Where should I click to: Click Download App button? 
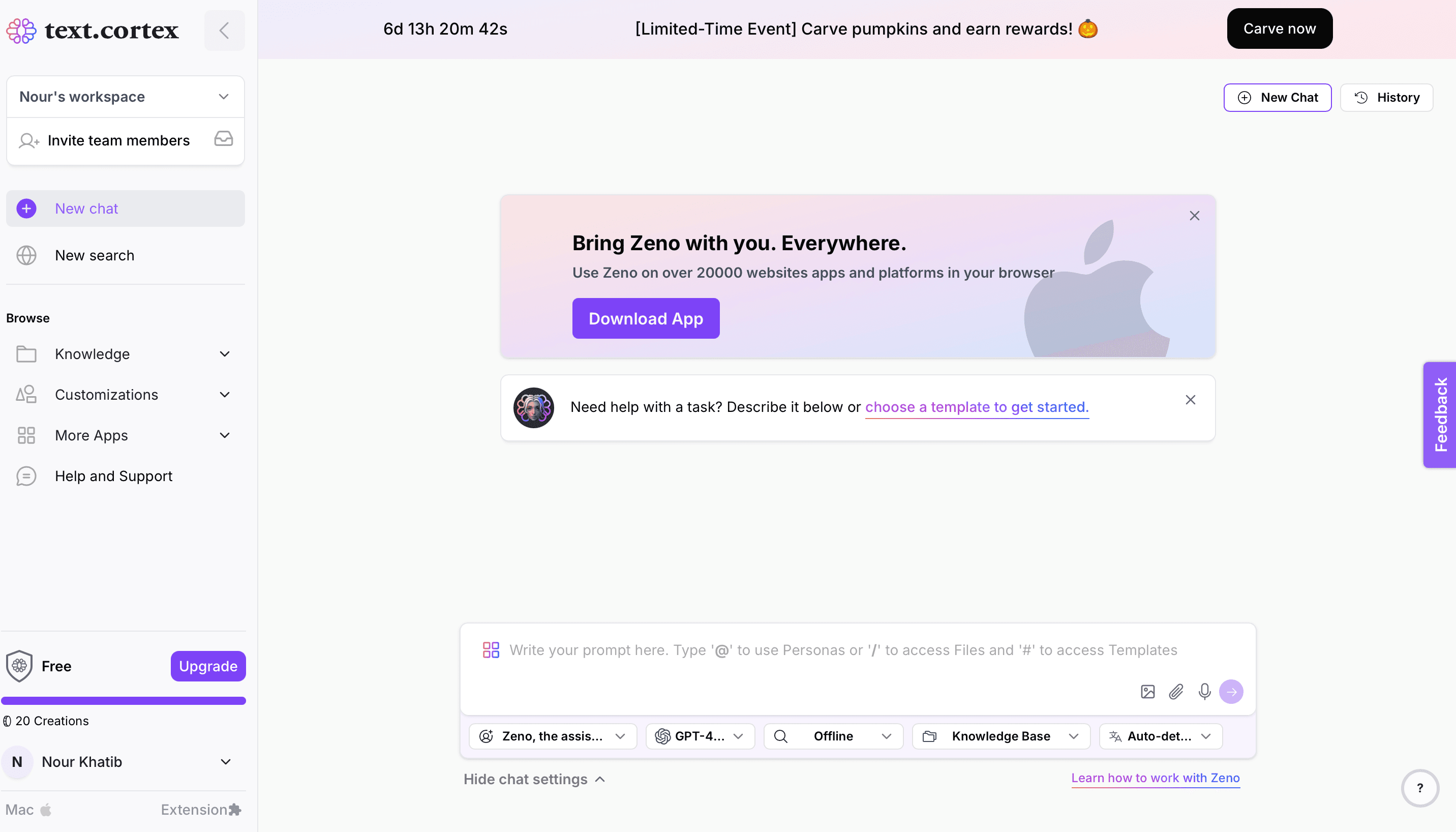645,318
